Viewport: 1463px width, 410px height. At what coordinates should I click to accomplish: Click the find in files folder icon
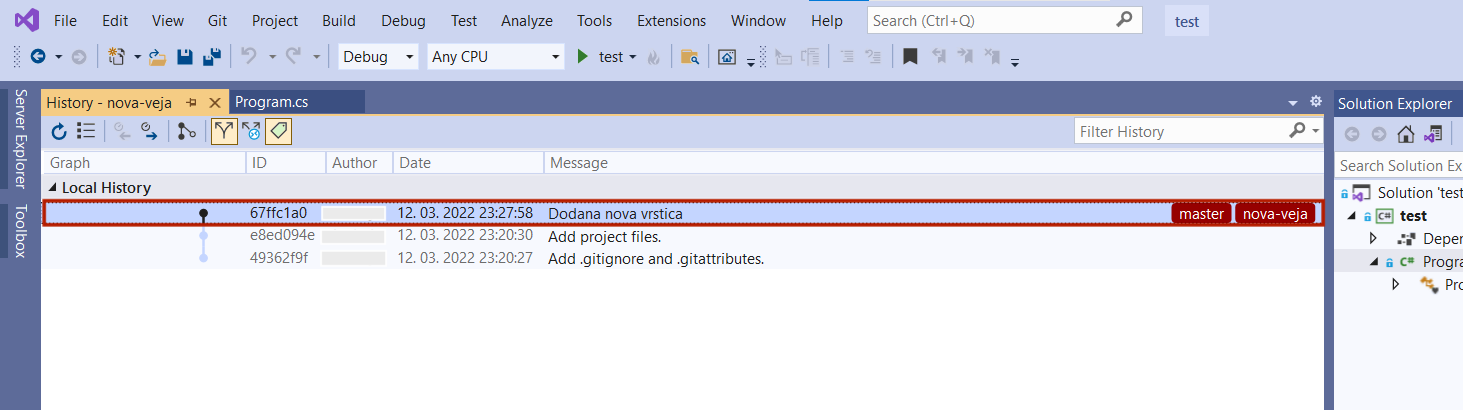pyautogui.click(x=689, y=57)
